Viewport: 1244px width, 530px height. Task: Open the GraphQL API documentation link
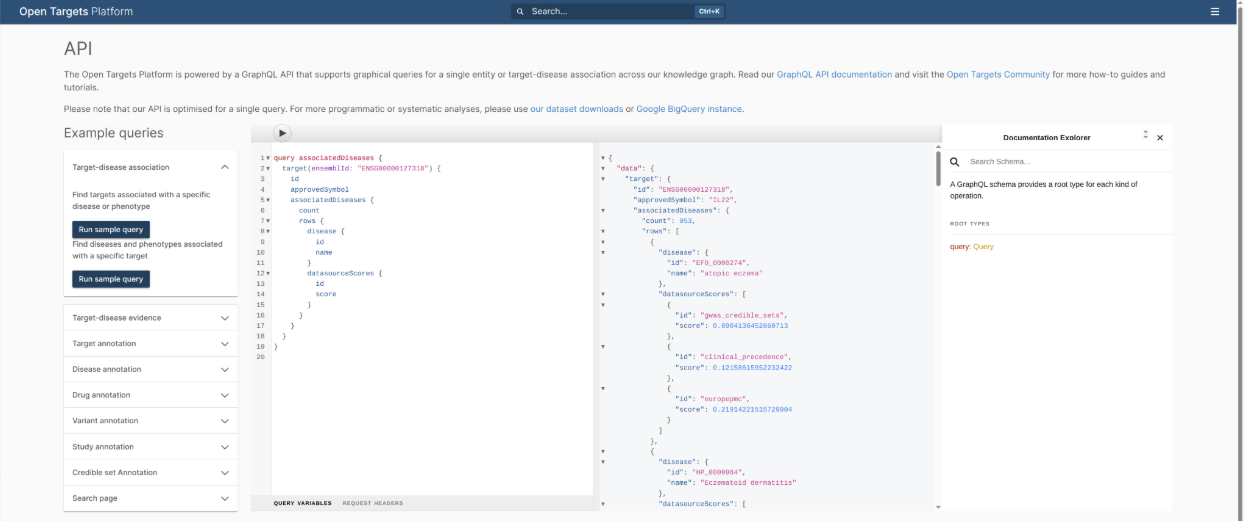pyautogui.click(x=834, y=75)
